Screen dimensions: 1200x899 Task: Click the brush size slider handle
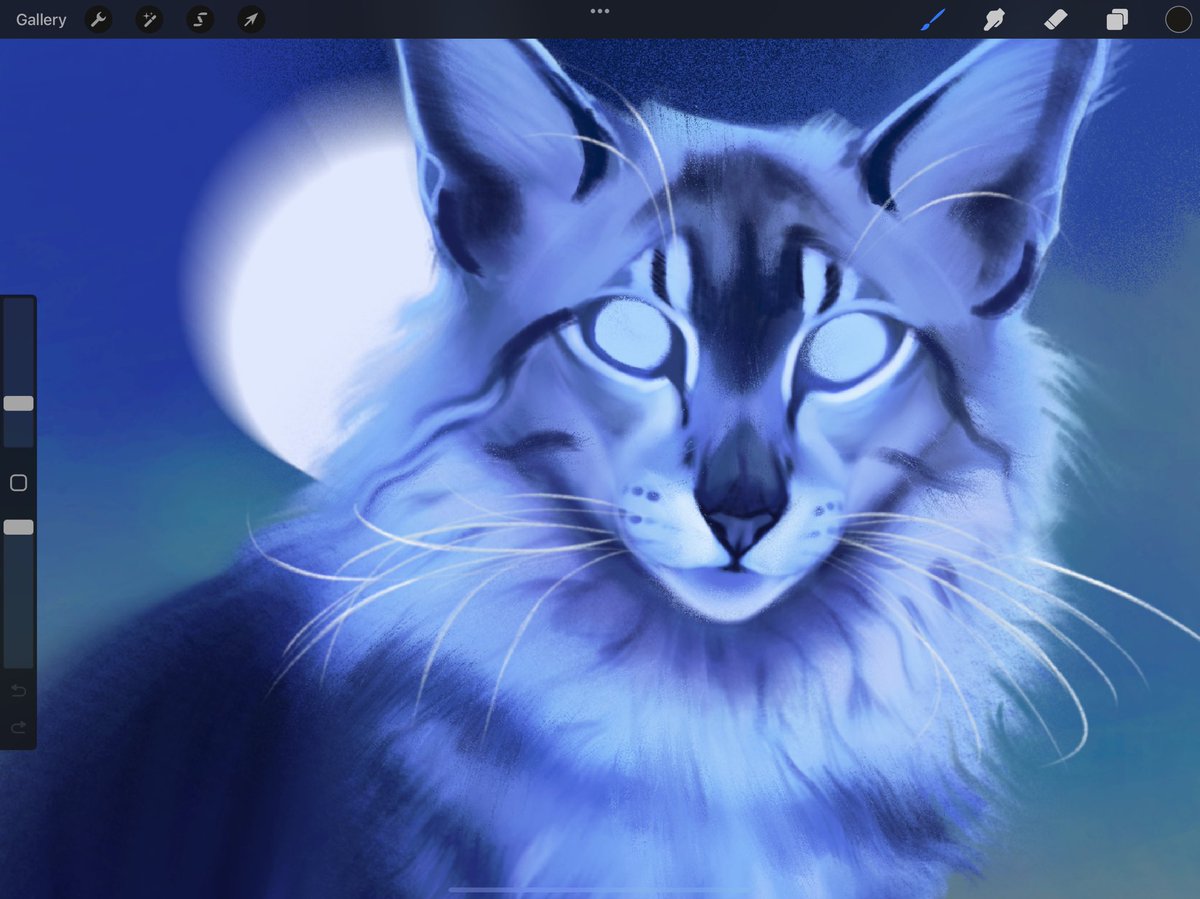(18, 403)
